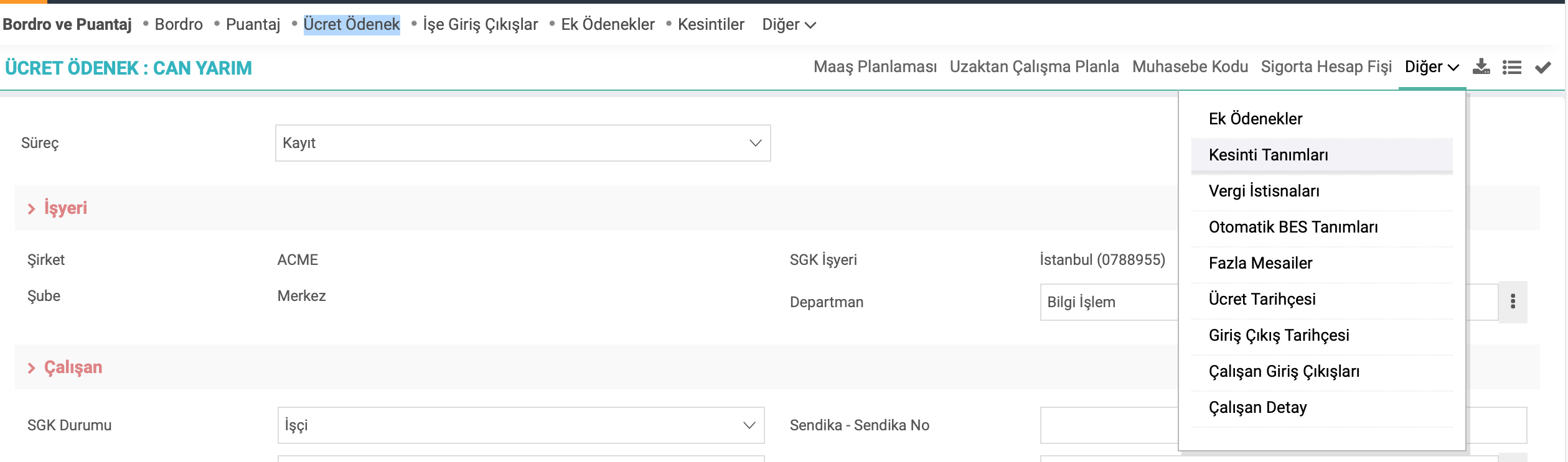Screen dimensions: 1568x462
Task: Open Ücret Tarihçesi menu item
Action: tap(1322, 299)
